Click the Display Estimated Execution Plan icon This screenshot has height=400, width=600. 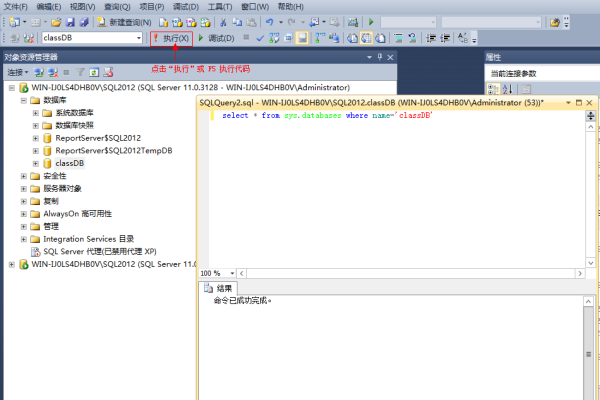tap(274, 38)
